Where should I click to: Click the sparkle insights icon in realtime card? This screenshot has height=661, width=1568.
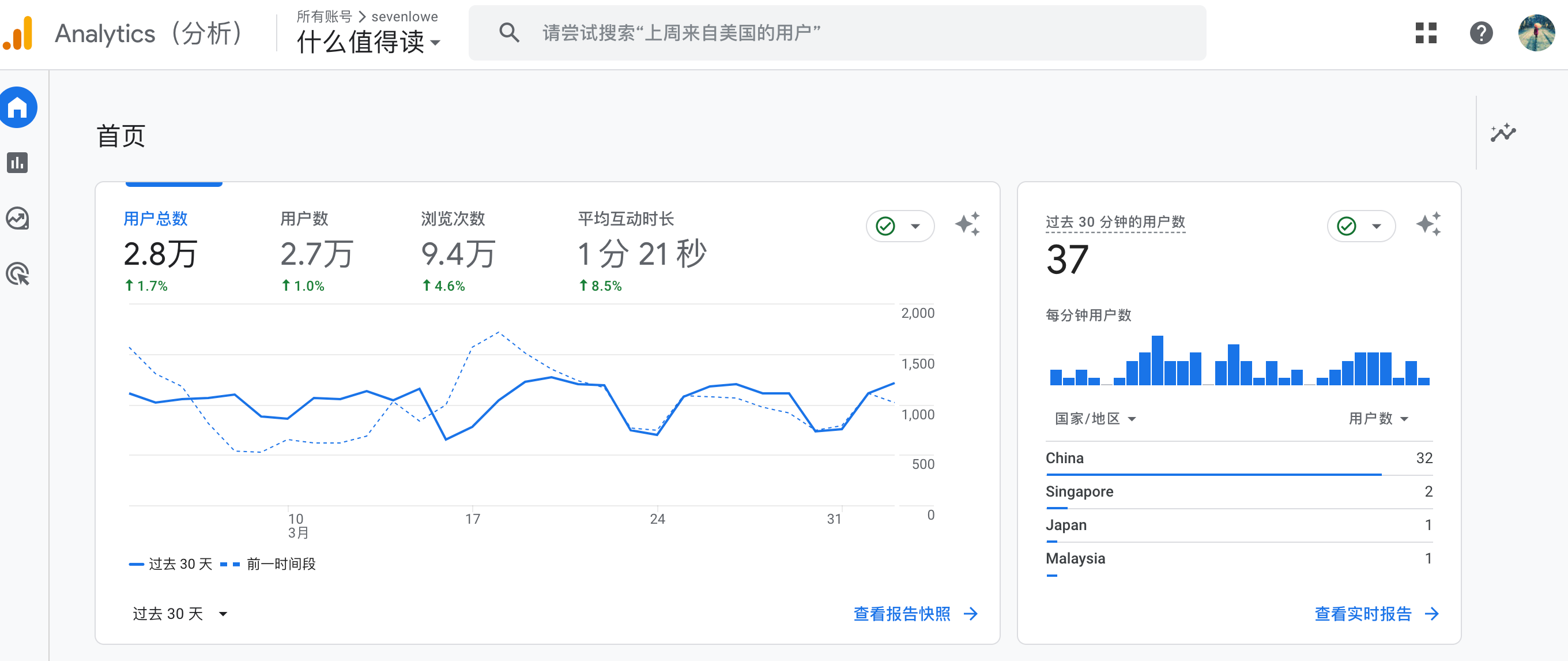click(1428, 225)
